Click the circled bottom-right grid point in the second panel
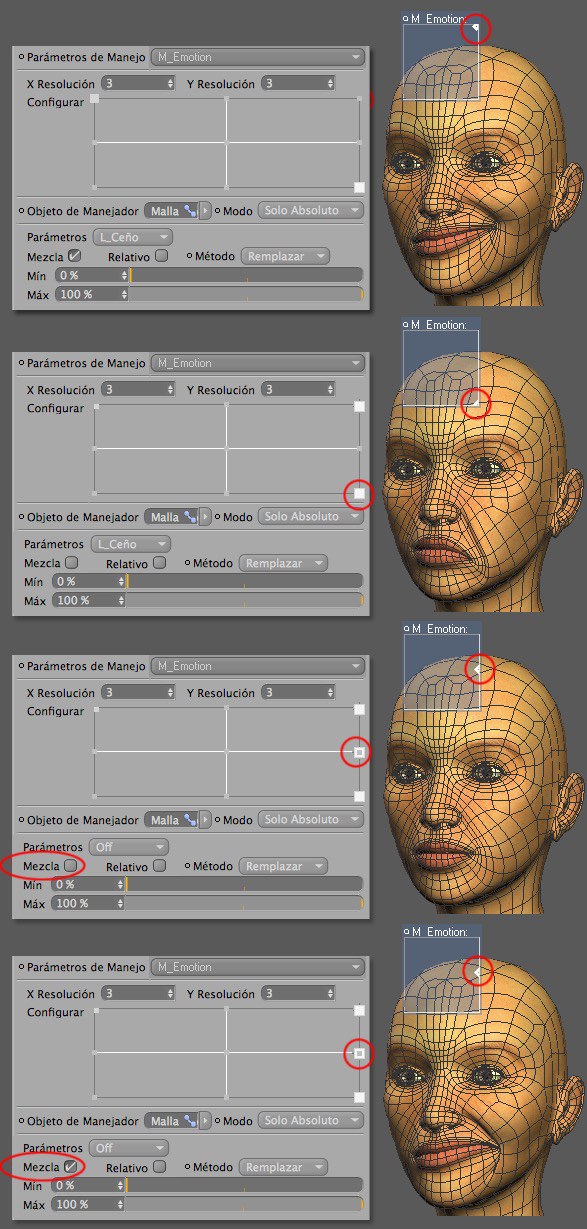The image size is (587, 1229). 359,494
